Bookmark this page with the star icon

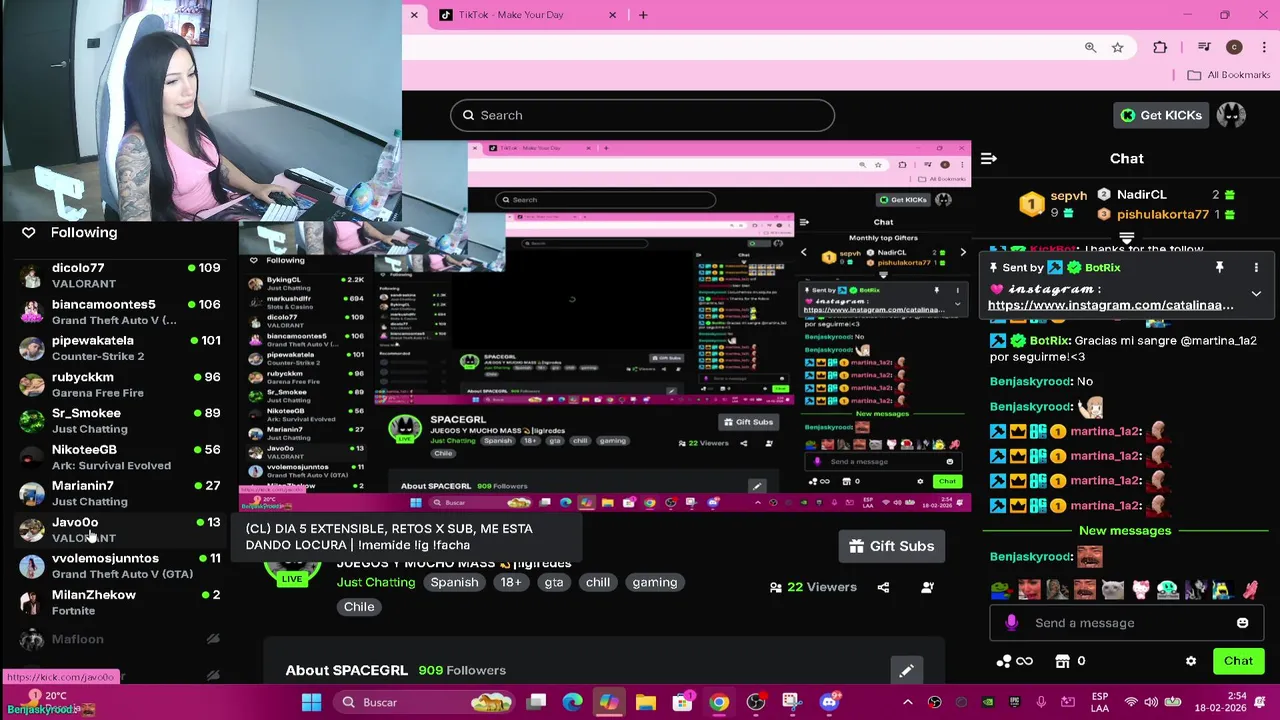coord(1118,47)
